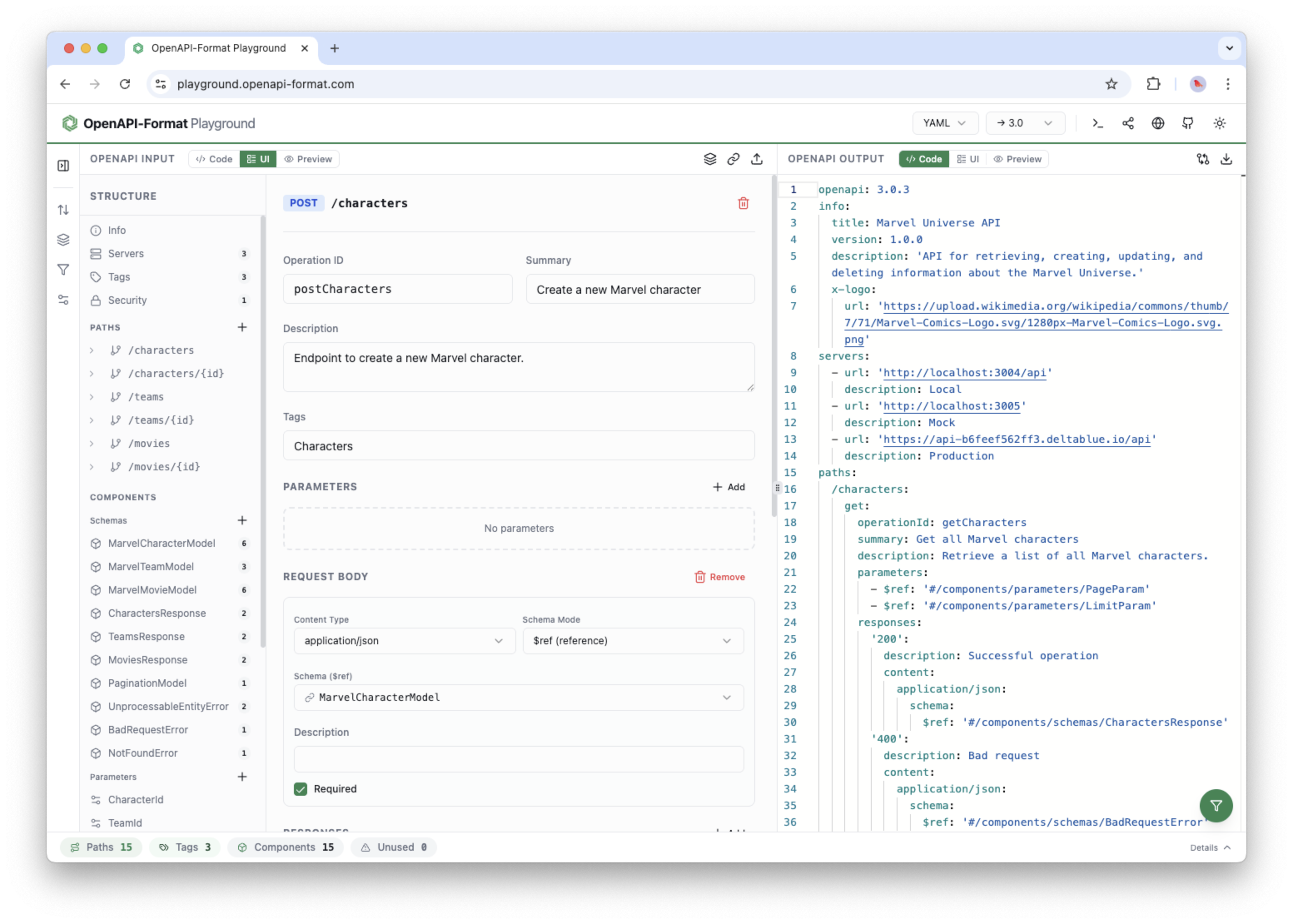Viewport: 1293px width, 924px height.
Task: Open the terminal/CLI icon in the header
Action: [1097, 123]
